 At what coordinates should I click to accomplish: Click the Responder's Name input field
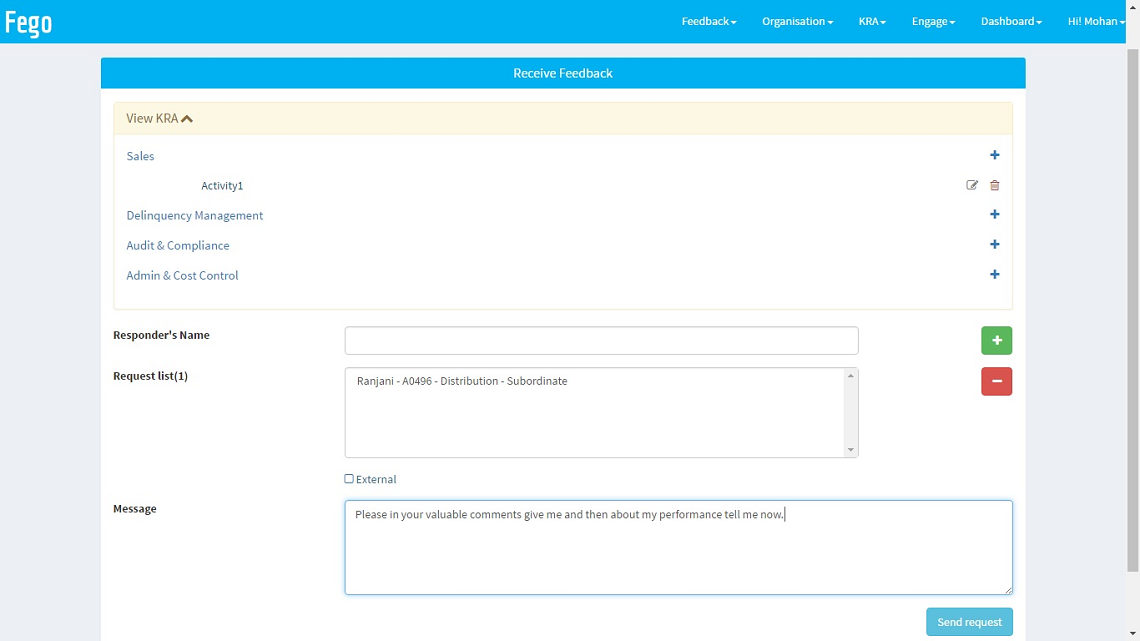pos(601,341)
